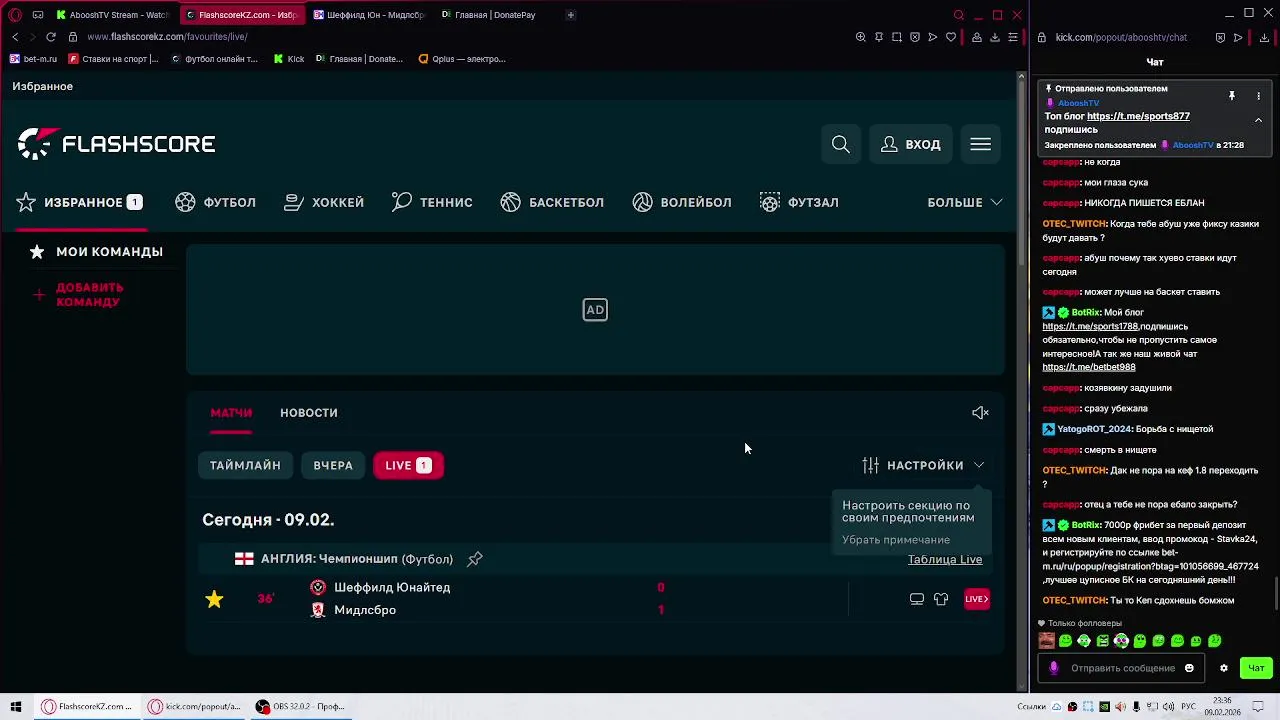Click the Flashscore logo
1280x720 pixels.
tap(116, 144)
